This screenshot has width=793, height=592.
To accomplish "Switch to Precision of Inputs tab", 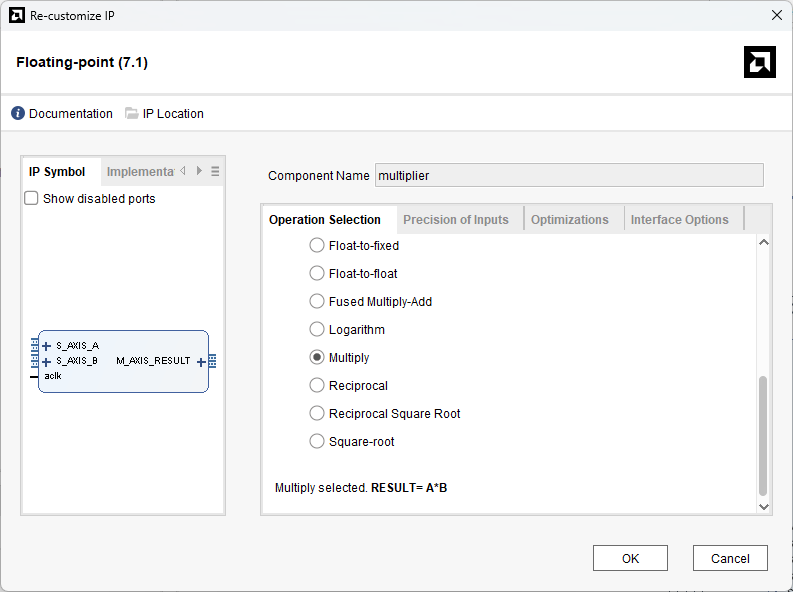I will pyautogui.click(x=456, y=220).
